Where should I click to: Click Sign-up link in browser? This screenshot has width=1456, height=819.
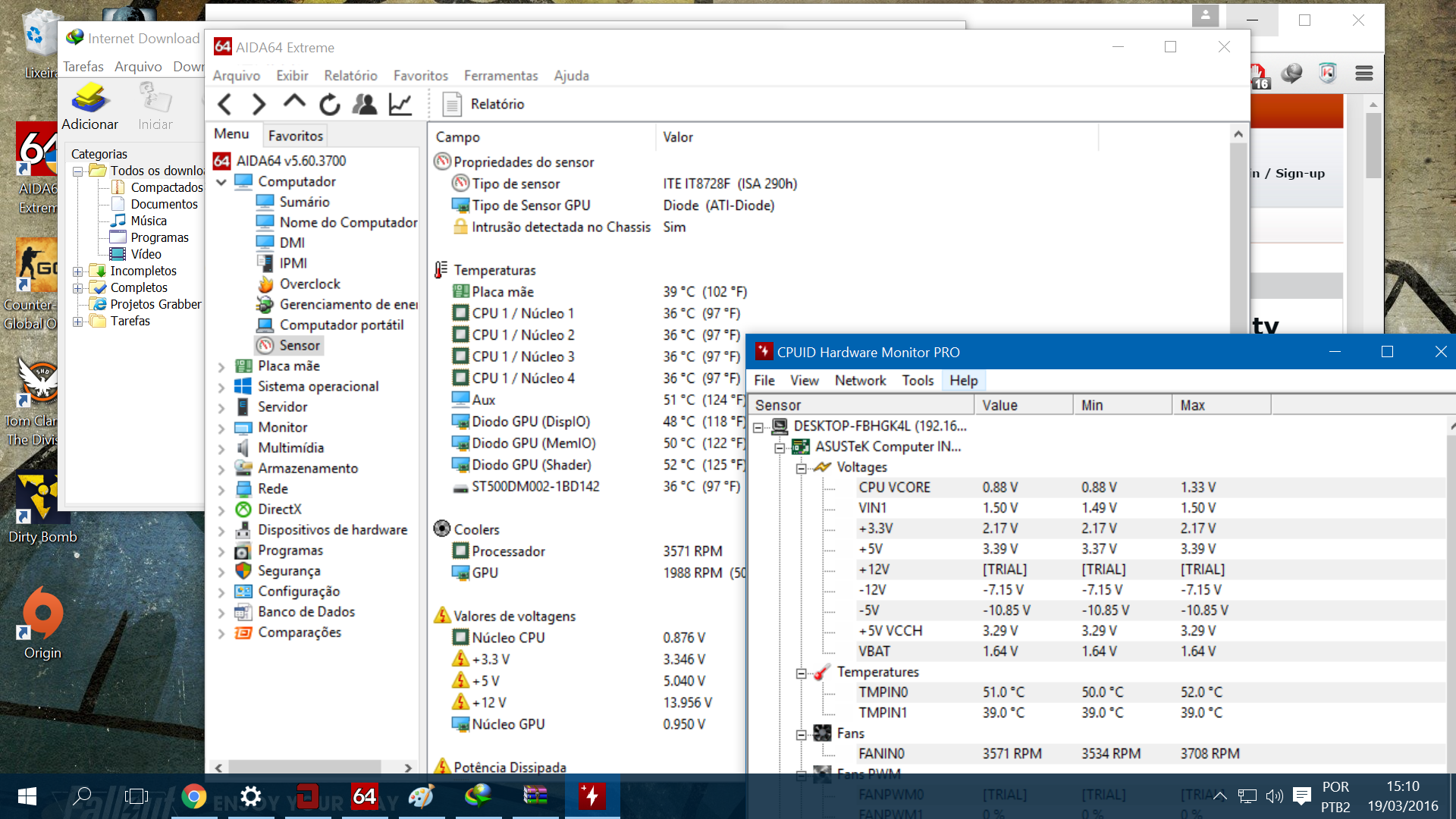click(1300, 174)
